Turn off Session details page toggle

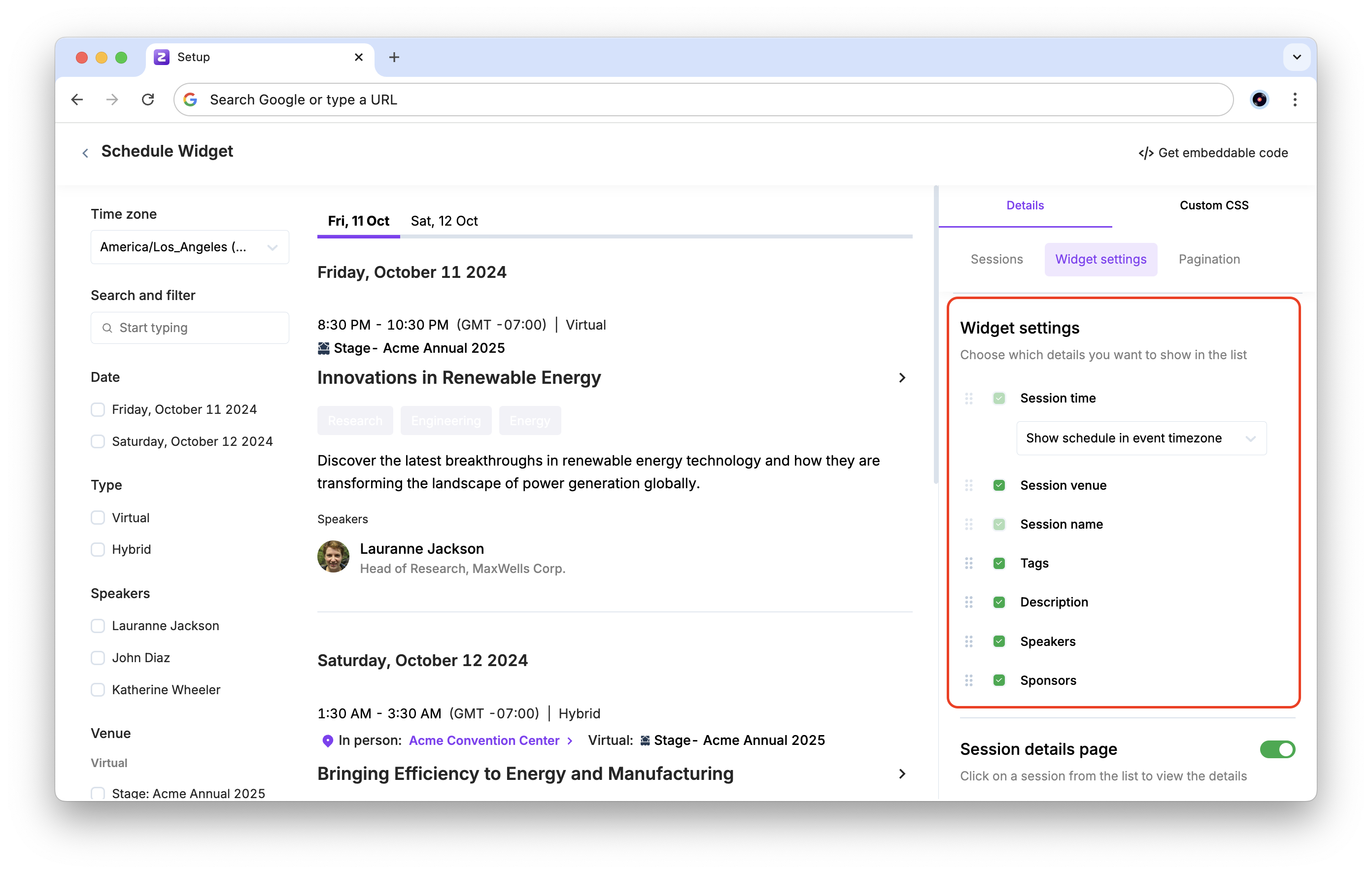pos(1277,749)
